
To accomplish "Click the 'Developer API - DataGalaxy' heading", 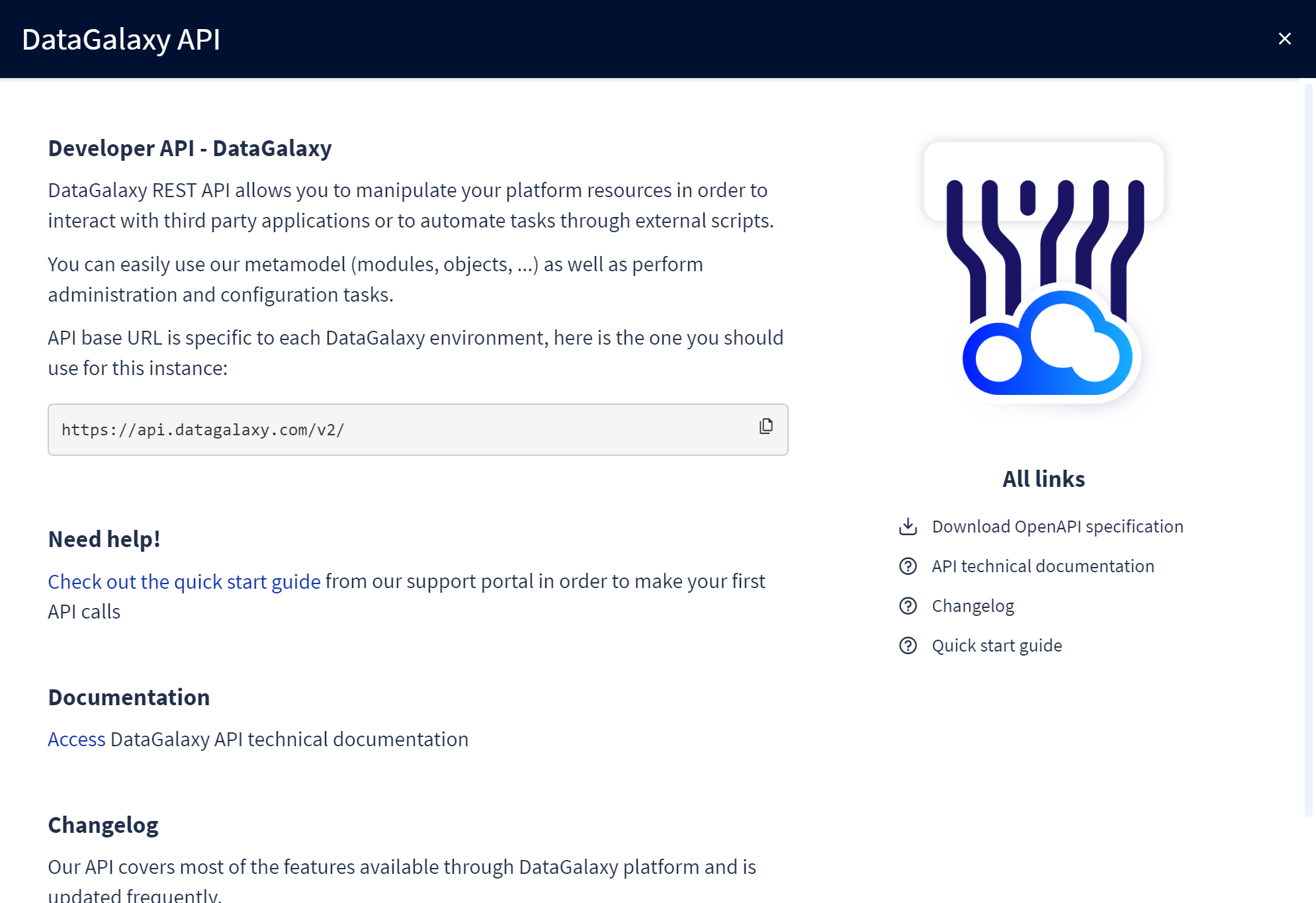I will [190, 149].
